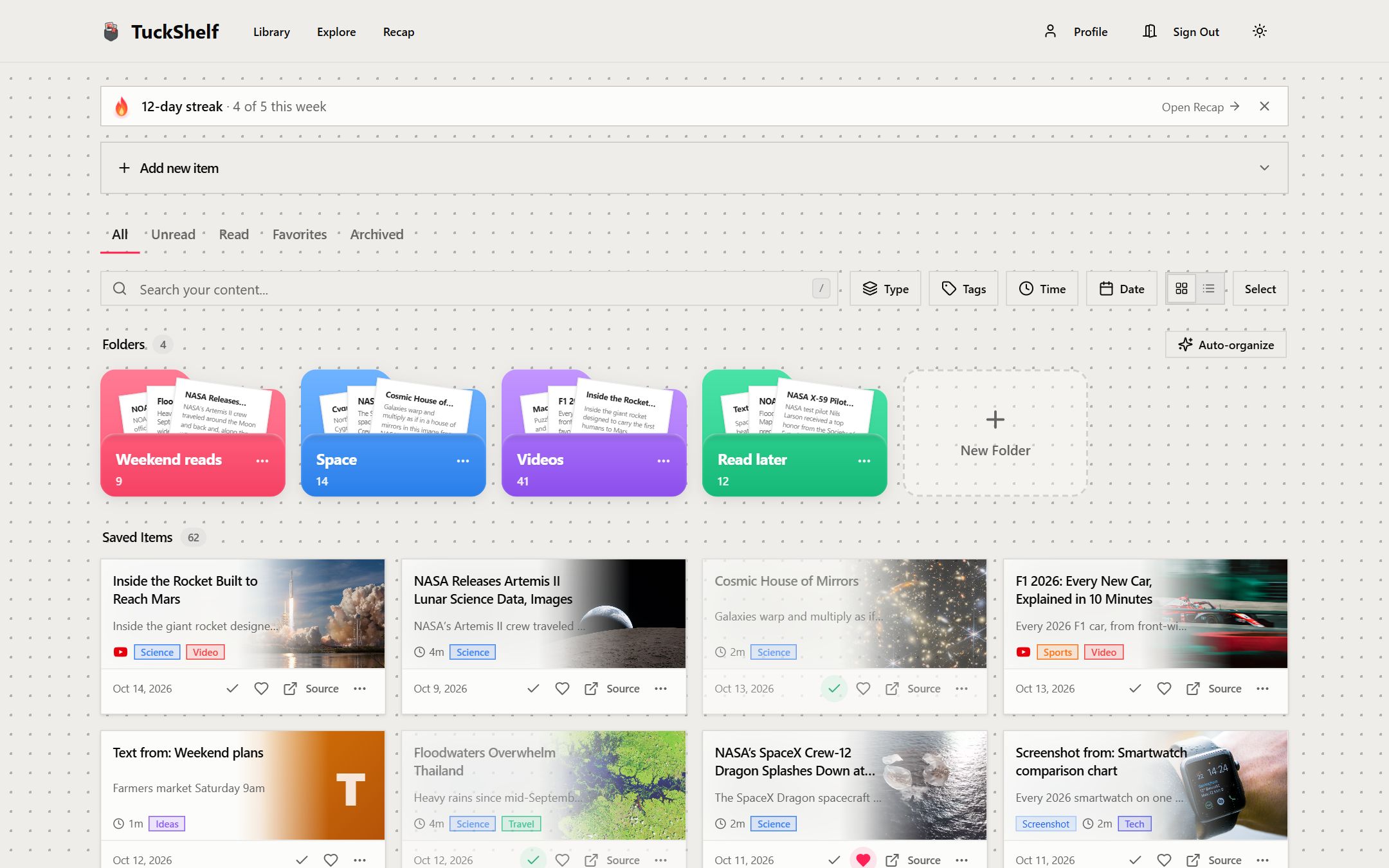The height and width of the screenshot is (868, 1389).
Task: Switch to grid view layout
Action: coord(1181,289)
